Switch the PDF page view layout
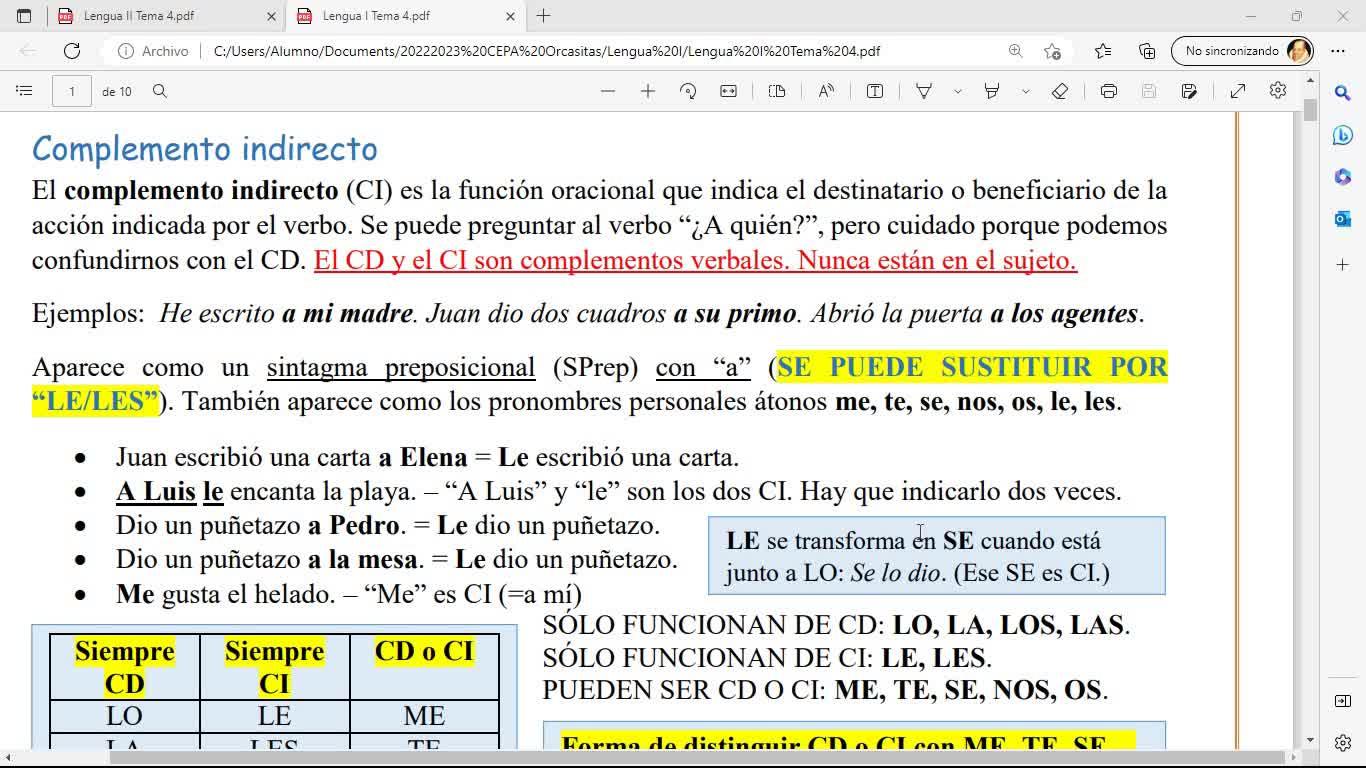The width and height of the screenshot is (1366, 768). coord(777,91)
